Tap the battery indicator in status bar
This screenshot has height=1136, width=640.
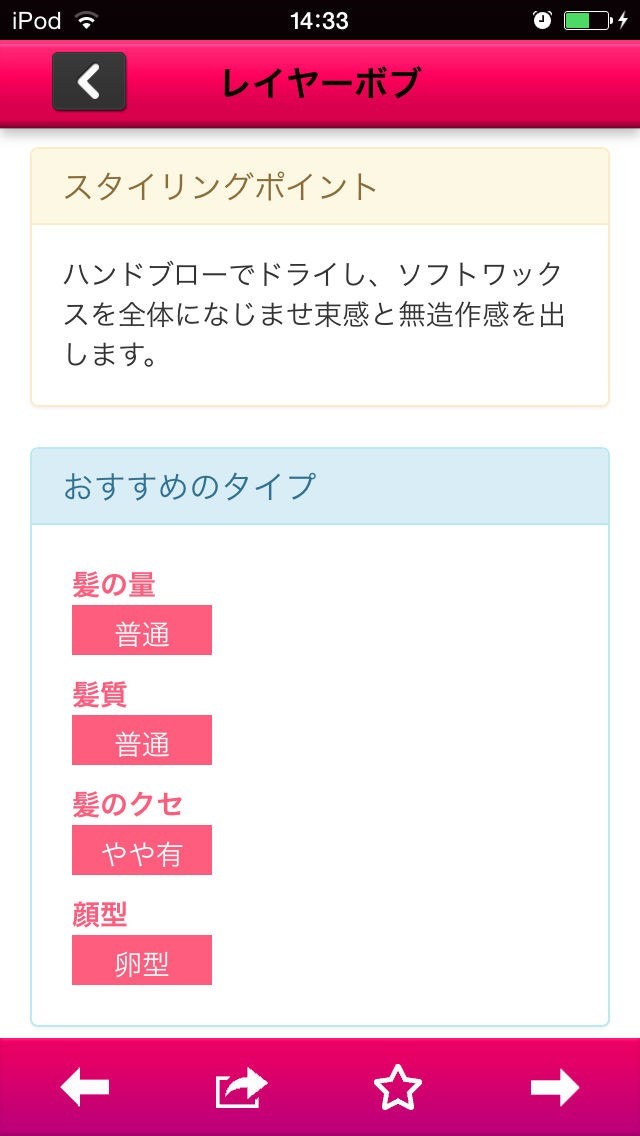(587, 20)
